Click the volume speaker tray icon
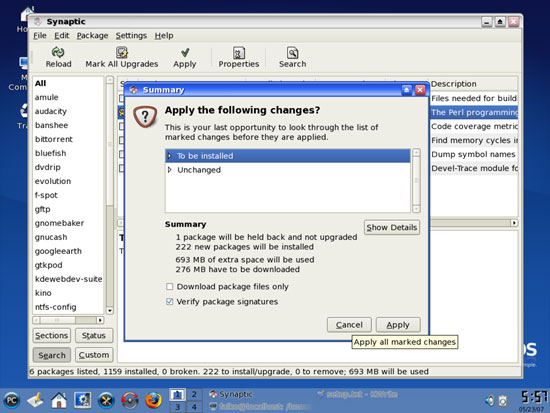 tap(490, 400)
